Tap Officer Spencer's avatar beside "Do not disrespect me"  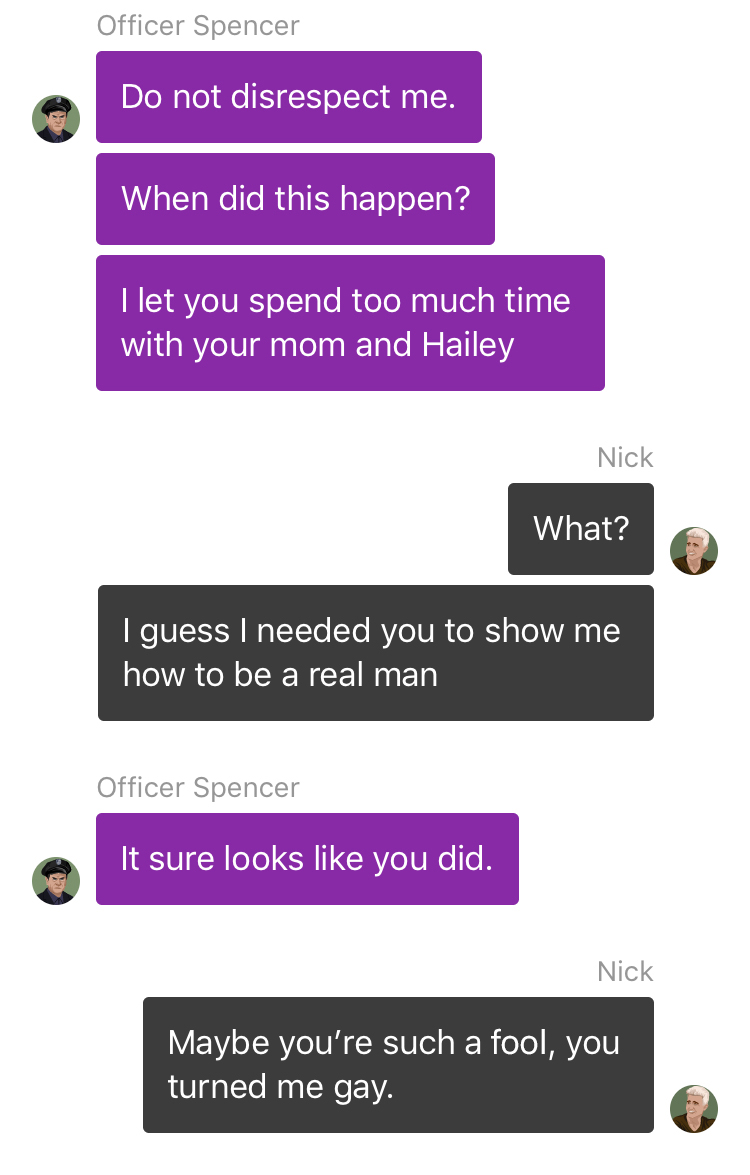pos(56,118)
